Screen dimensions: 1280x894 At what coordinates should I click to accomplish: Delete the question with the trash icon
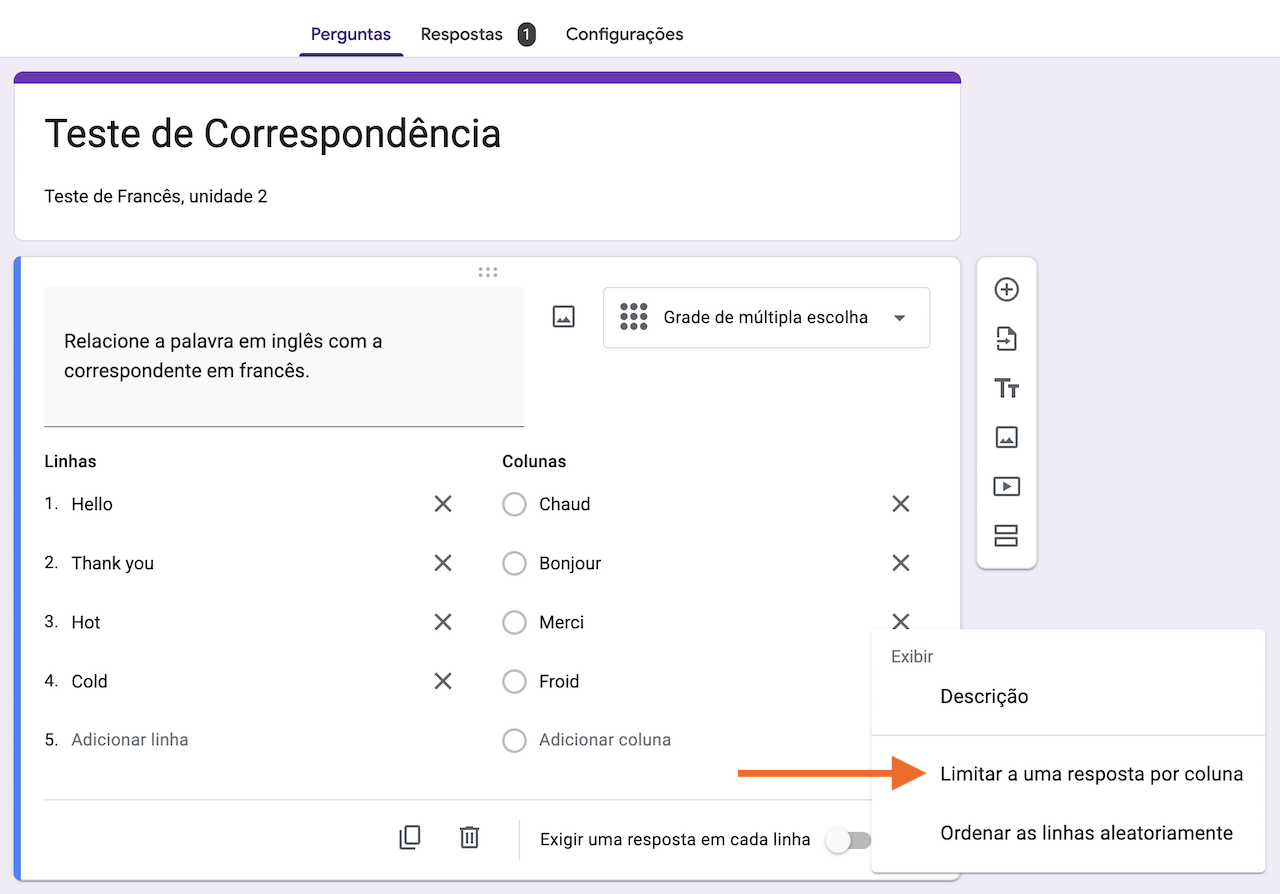(x=469, y=838)
